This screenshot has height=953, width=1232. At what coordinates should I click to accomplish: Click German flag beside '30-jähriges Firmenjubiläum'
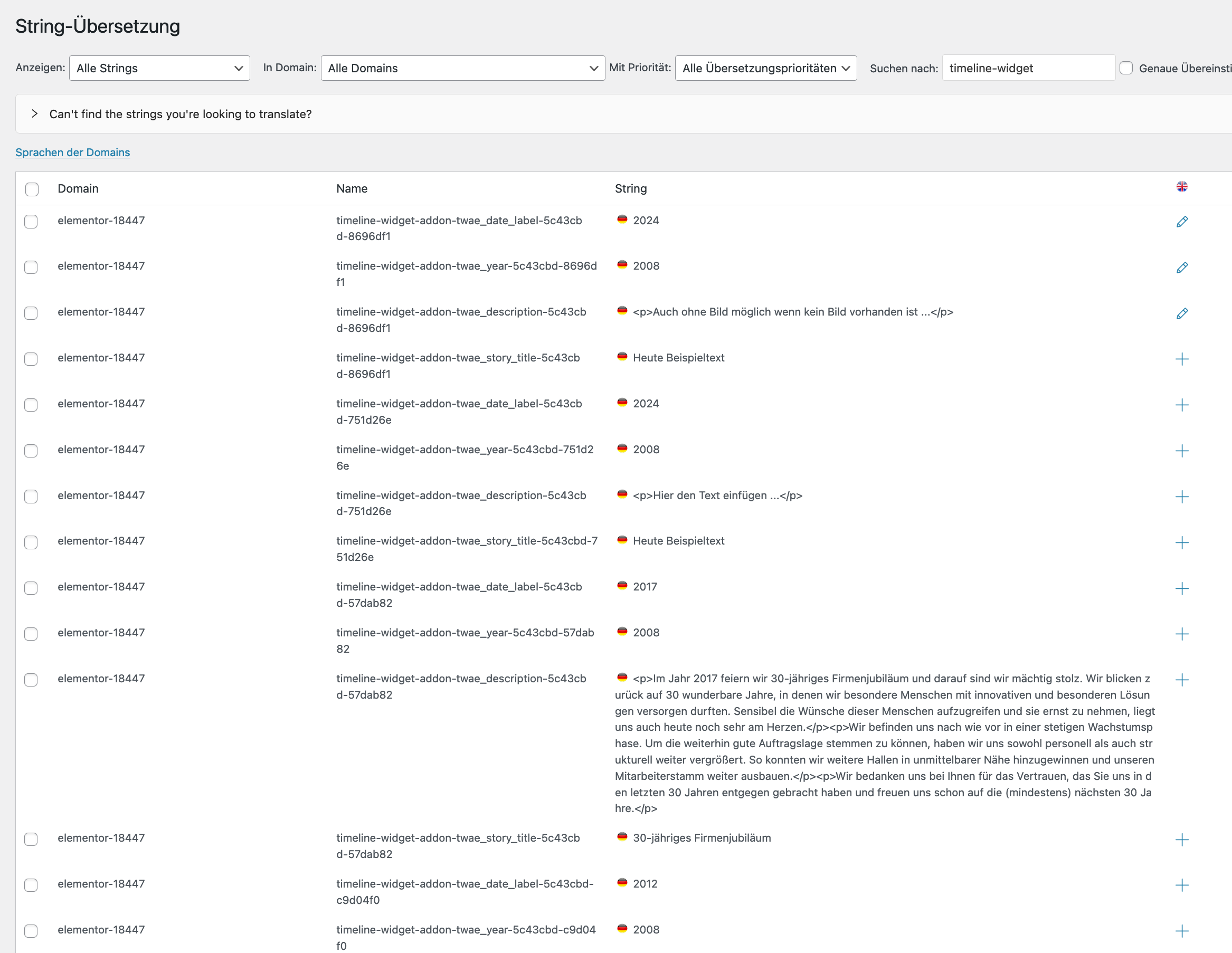pos(622,837)
